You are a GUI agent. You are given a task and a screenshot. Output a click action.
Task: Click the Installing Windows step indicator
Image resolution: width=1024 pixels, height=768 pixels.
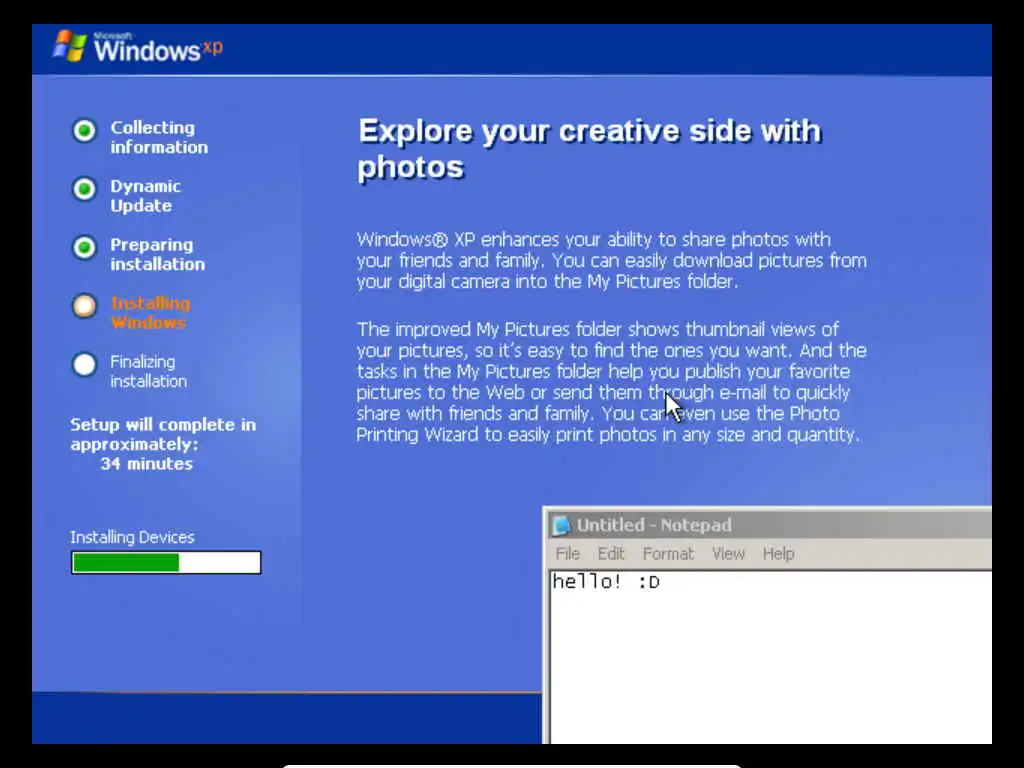[x=84, y=306]
